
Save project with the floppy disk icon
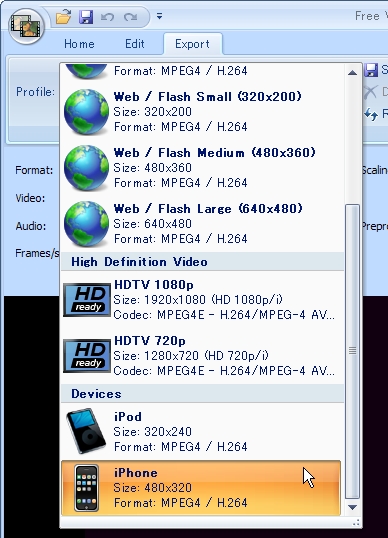point(86,16)
